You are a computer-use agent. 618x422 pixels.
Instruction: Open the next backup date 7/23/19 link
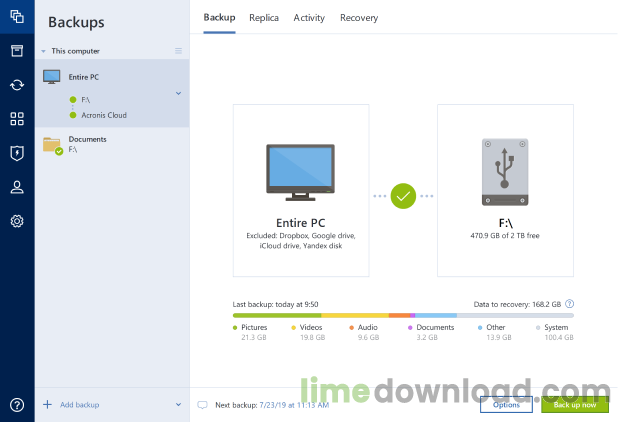pos(294,405)
